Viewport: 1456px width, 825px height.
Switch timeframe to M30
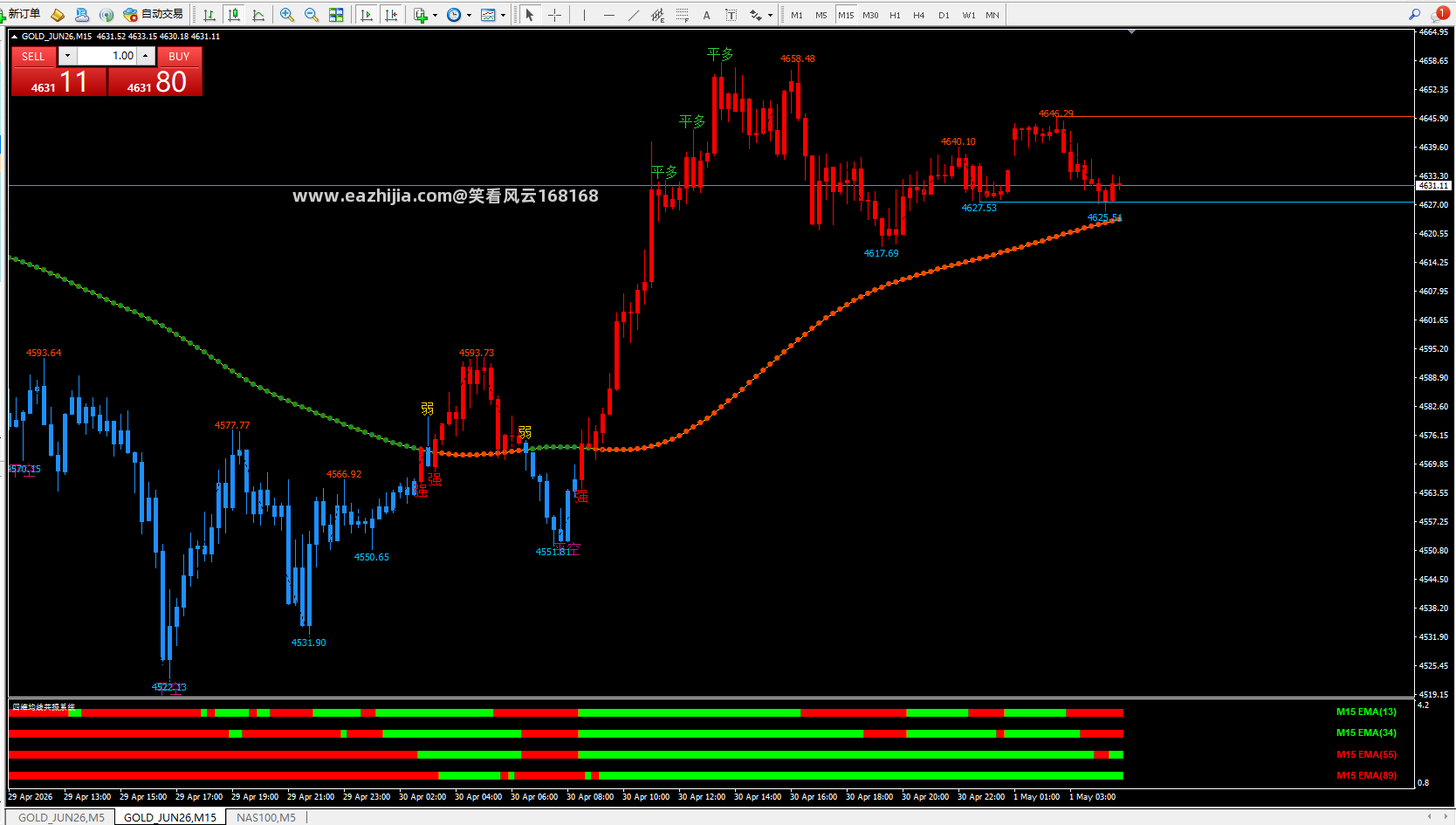tap(870, 15)
